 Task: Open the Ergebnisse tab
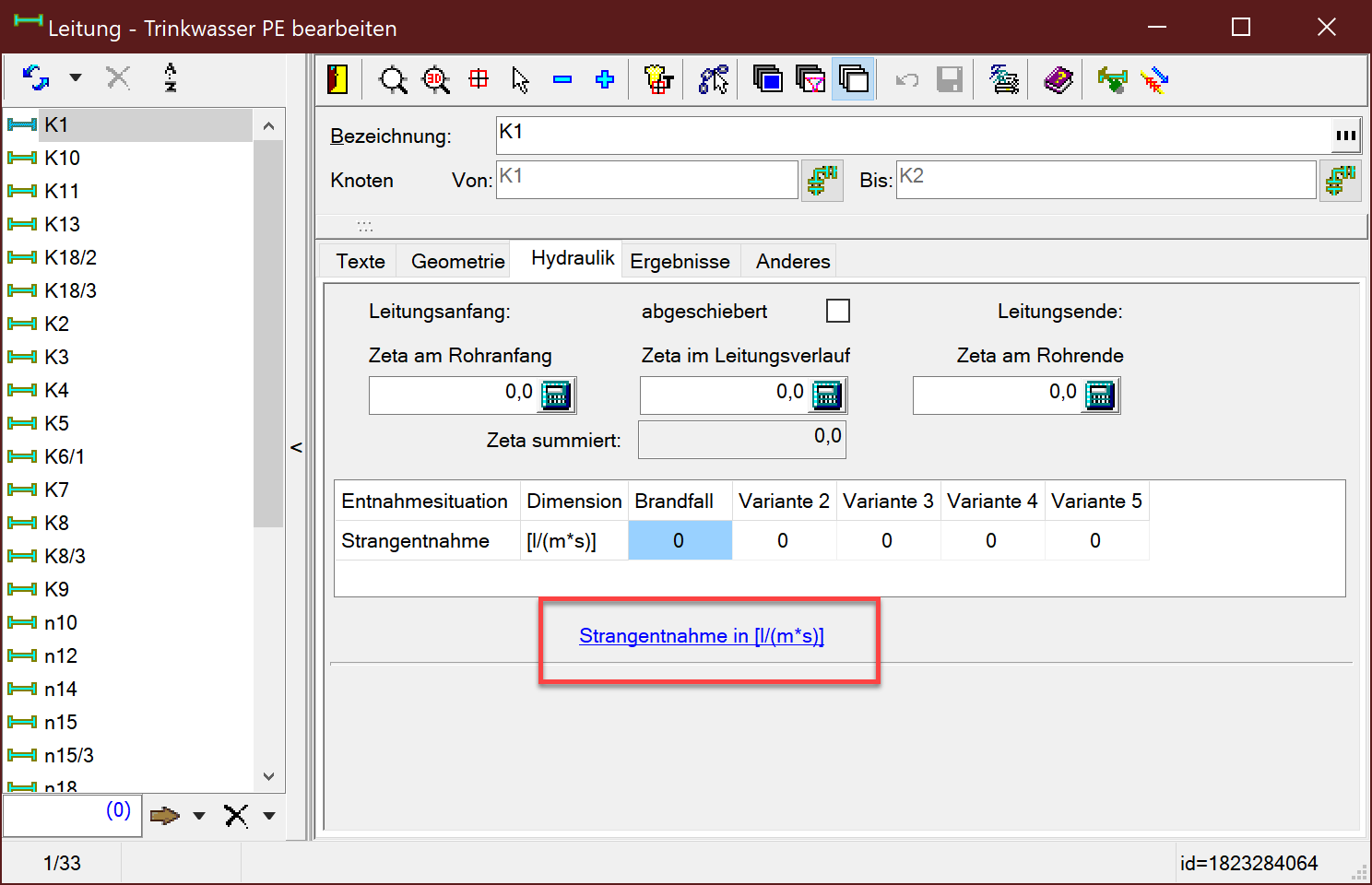tap(680, 262)
